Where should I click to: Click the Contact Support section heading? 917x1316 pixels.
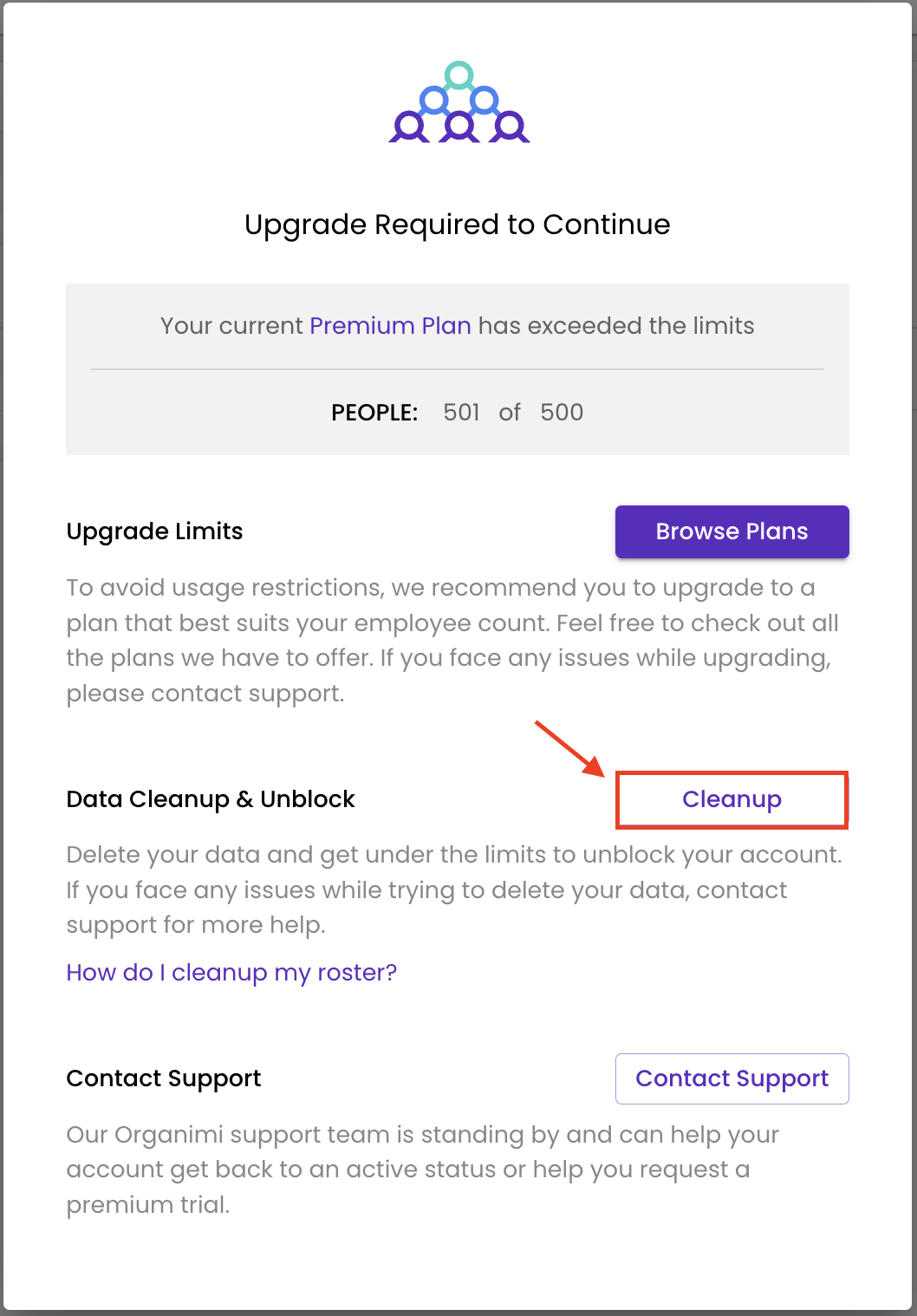tap(163, 1078)
